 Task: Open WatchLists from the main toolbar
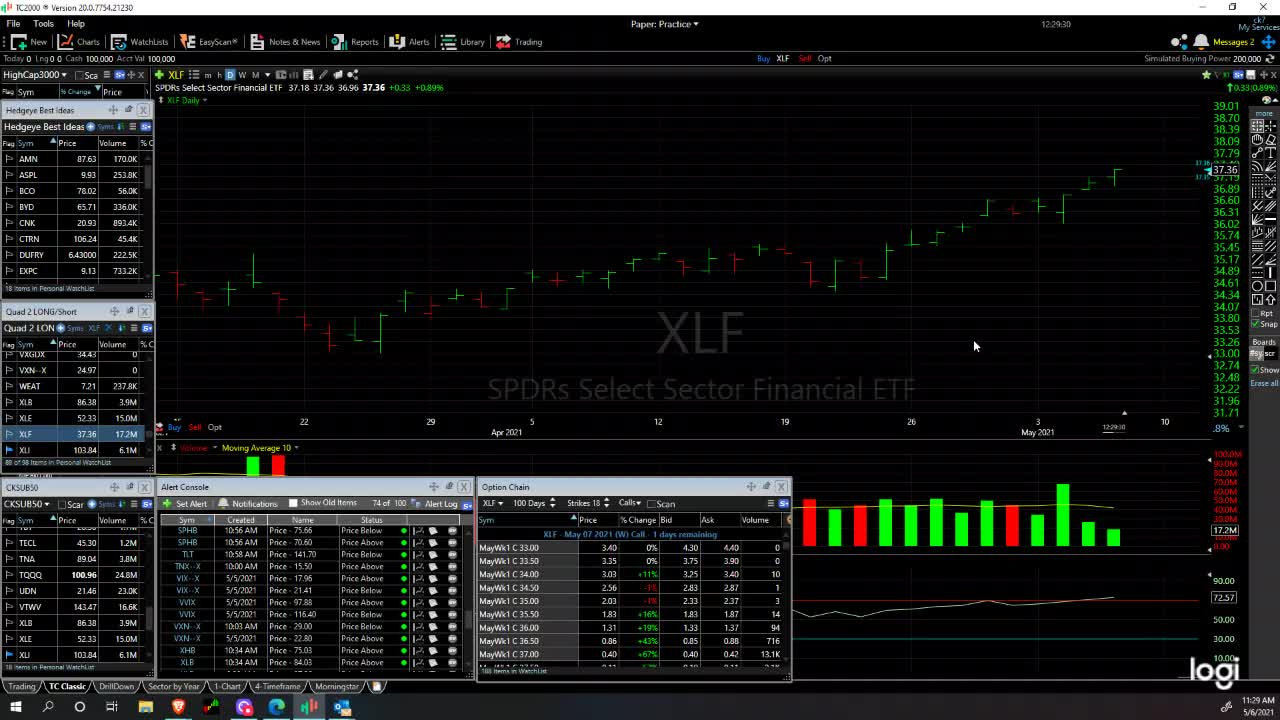pyautogui.click(x=140, y=42)
